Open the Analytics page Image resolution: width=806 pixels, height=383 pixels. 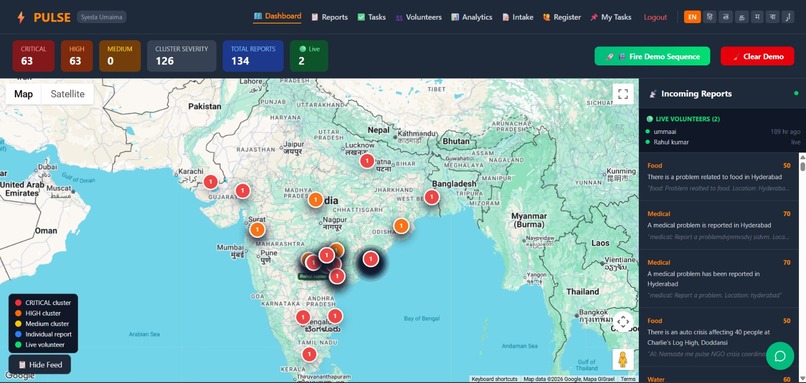coord(472,17)
